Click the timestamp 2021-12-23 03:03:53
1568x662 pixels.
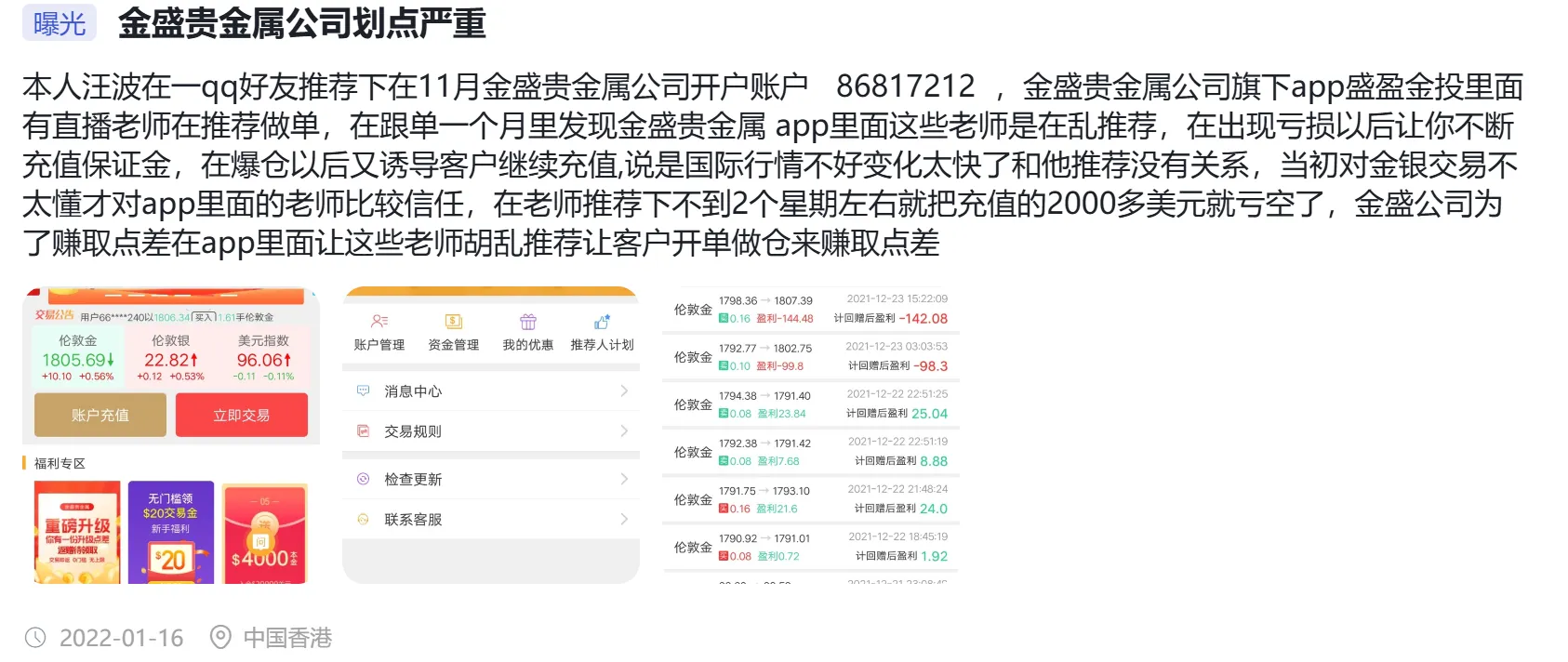coord(897,346)
